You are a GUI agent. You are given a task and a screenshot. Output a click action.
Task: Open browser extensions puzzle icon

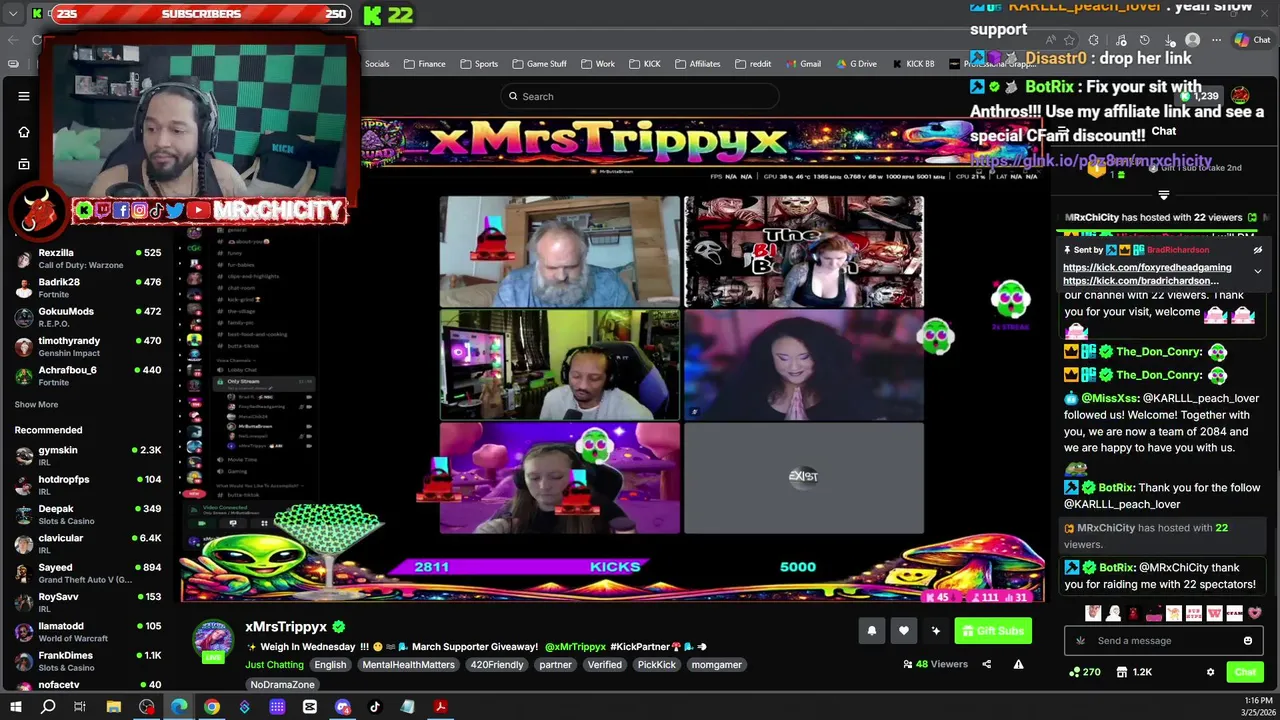pos(1094,40)
